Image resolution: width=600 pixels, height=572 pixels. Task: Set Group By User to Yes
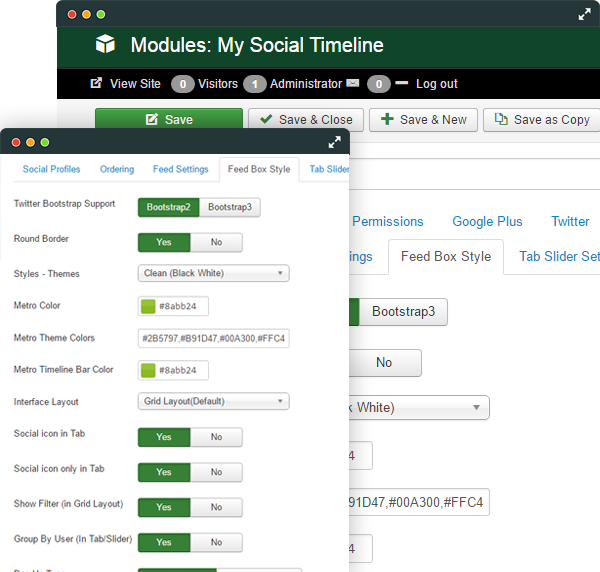point(164,543)
